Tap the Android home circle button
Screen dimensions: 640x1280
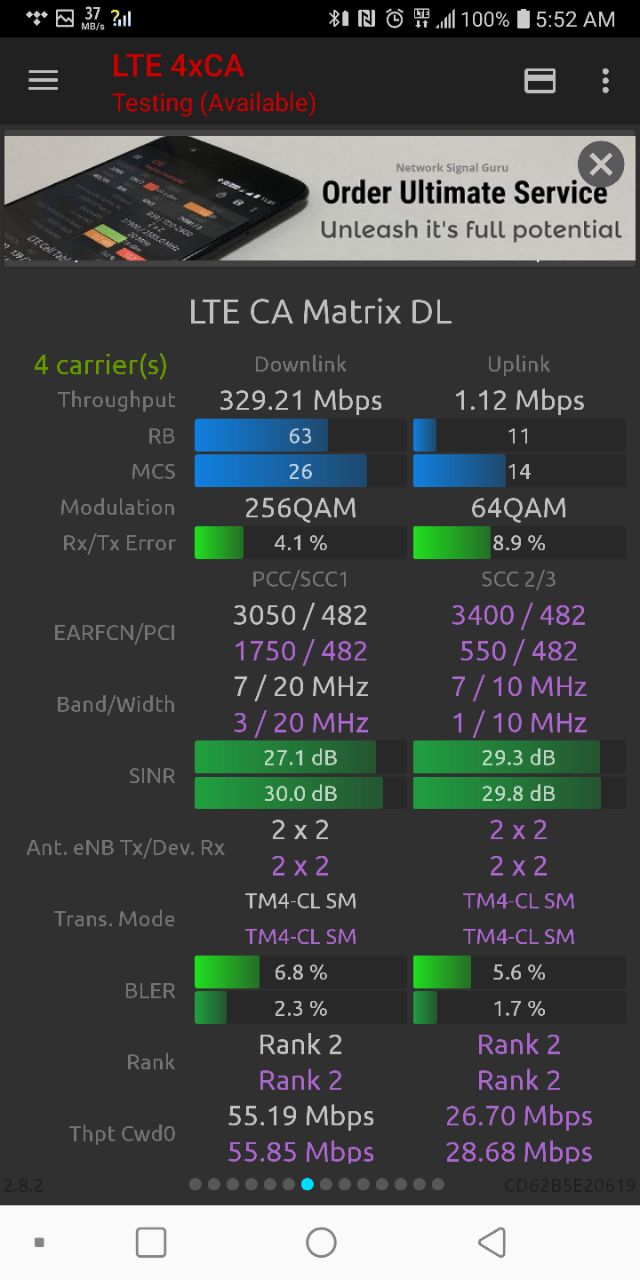click(321, 1242)
